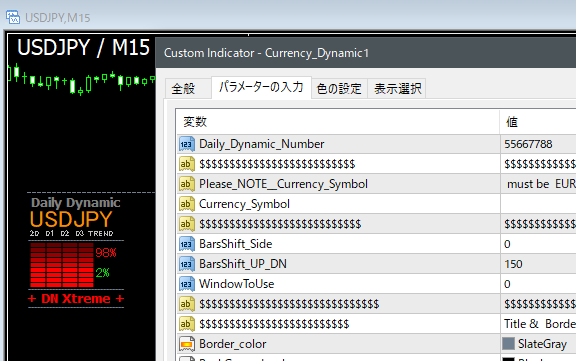
Task: Edit the BarsShift_UP_DN value 150
Action: pyautogui.click(x=538, y=264)
